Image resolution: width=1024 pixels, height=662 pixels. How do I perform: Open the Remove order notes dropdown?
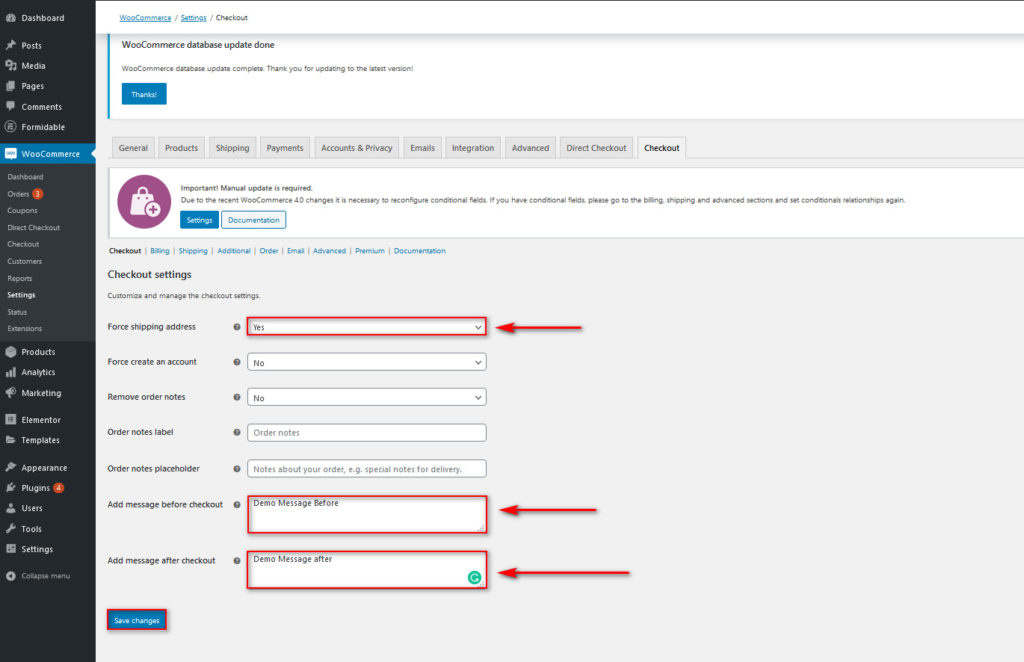click(366, 398)
